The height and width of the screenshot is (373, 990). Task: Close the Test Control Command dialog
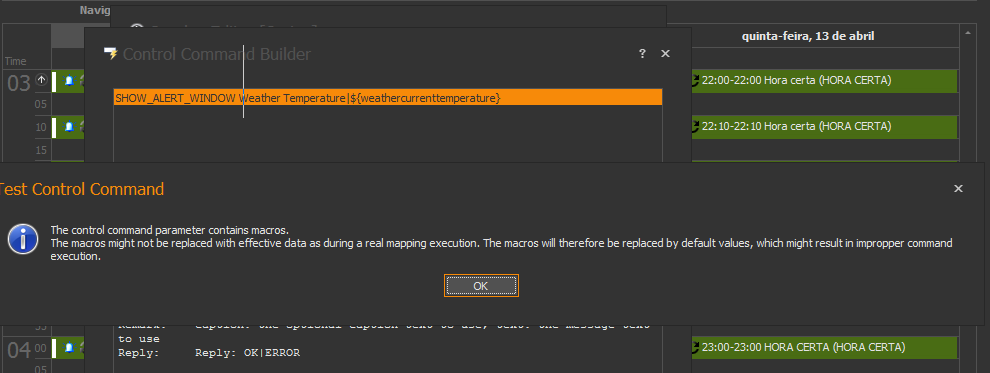point(958,189)
